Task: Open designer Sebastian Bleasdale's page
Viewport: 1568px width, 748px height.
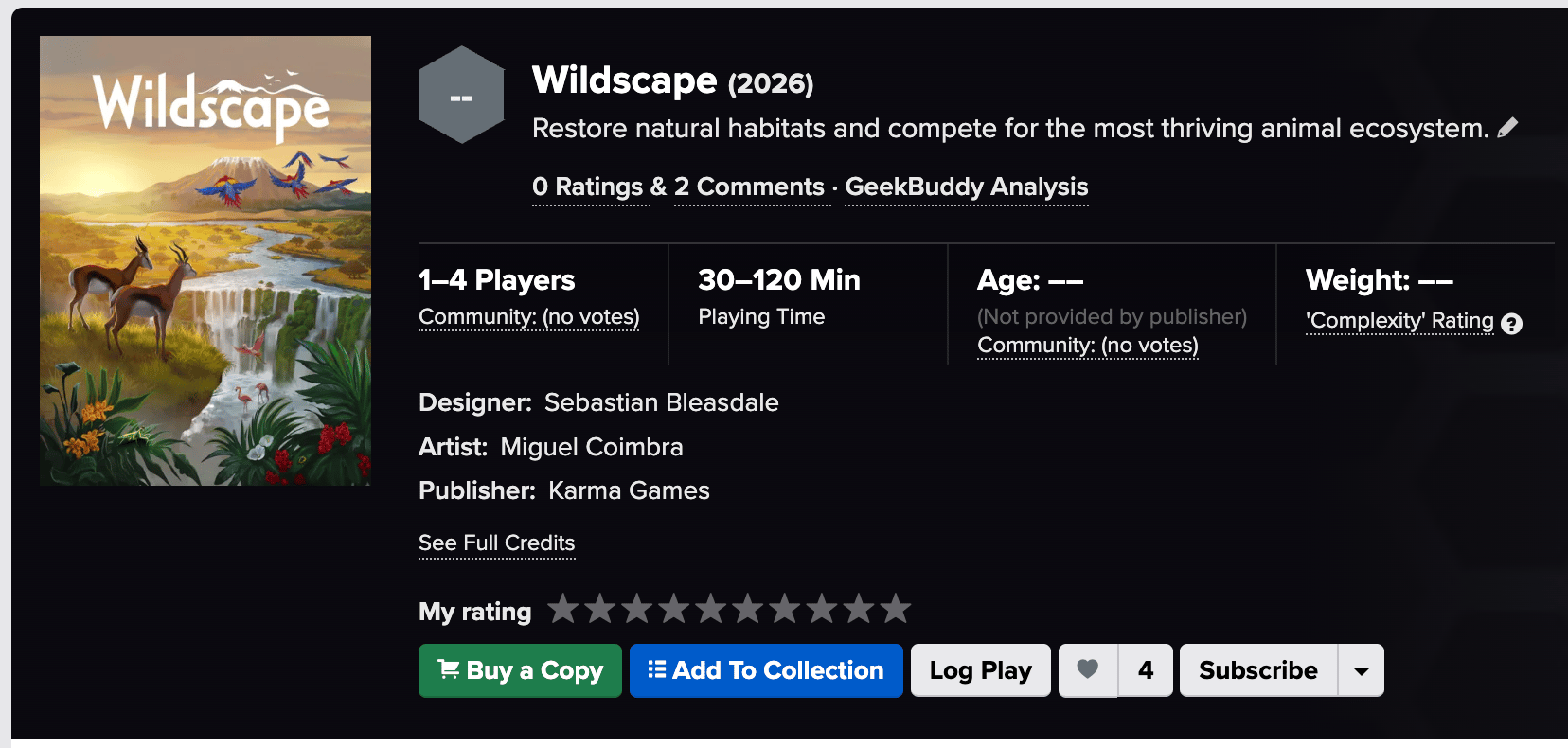Action: 661,402
